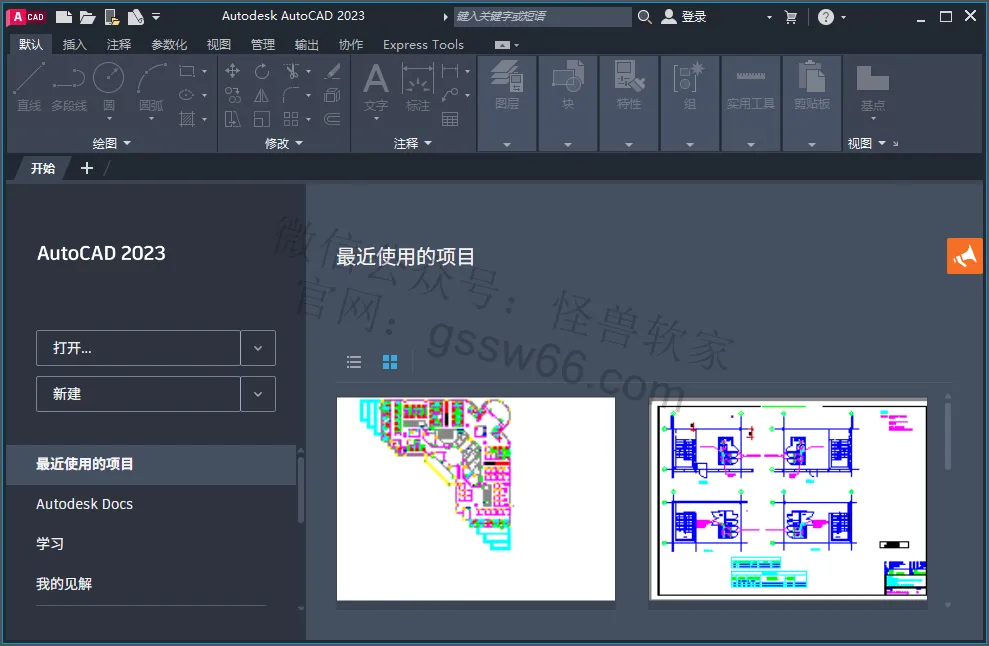Open the blue four-plan sheet drawing thumbnail
989x646 pixels.
[788, 499]
